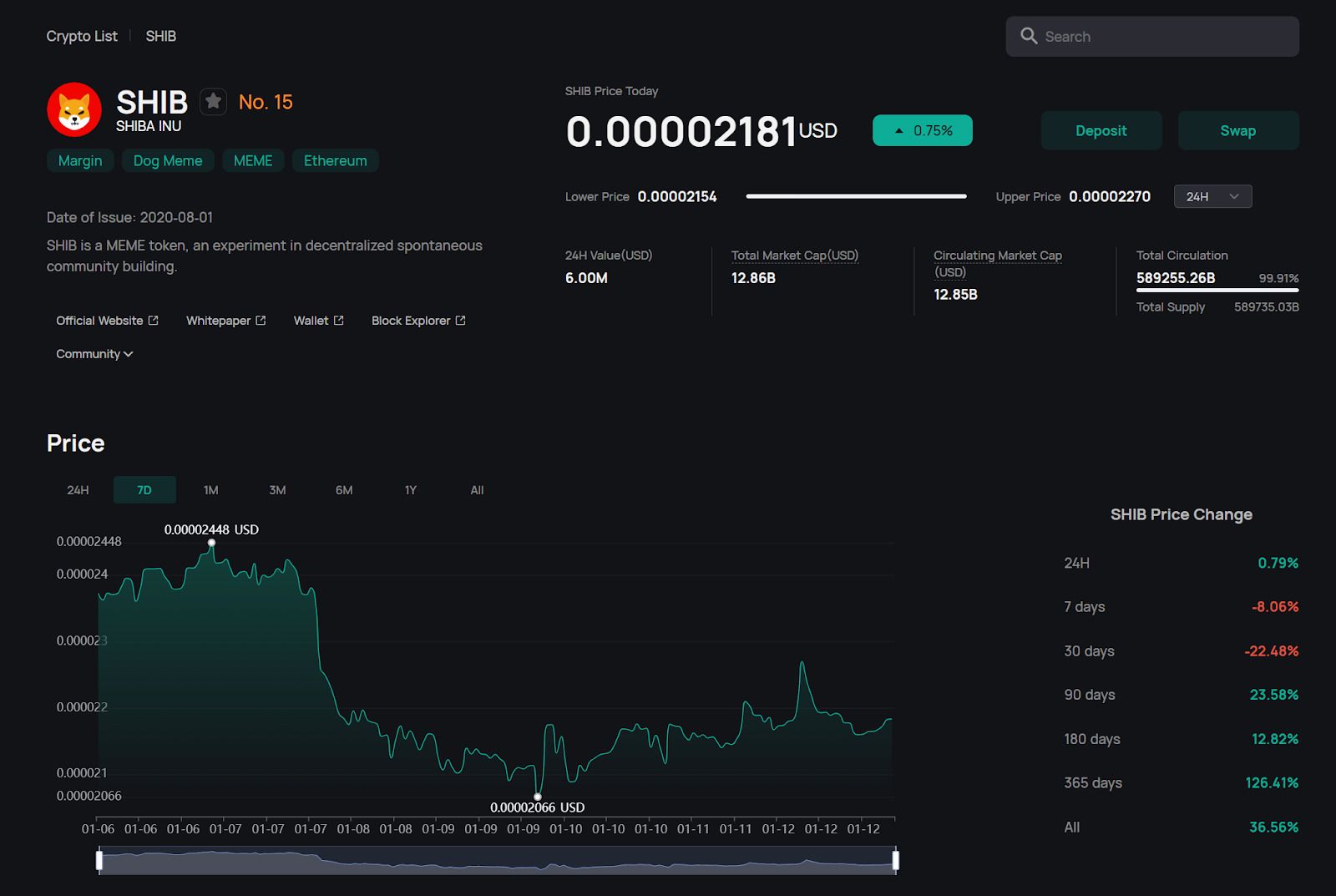The image size is (1336, 896).
Task: Switch chart to 3M range
Action: [277, 490]
